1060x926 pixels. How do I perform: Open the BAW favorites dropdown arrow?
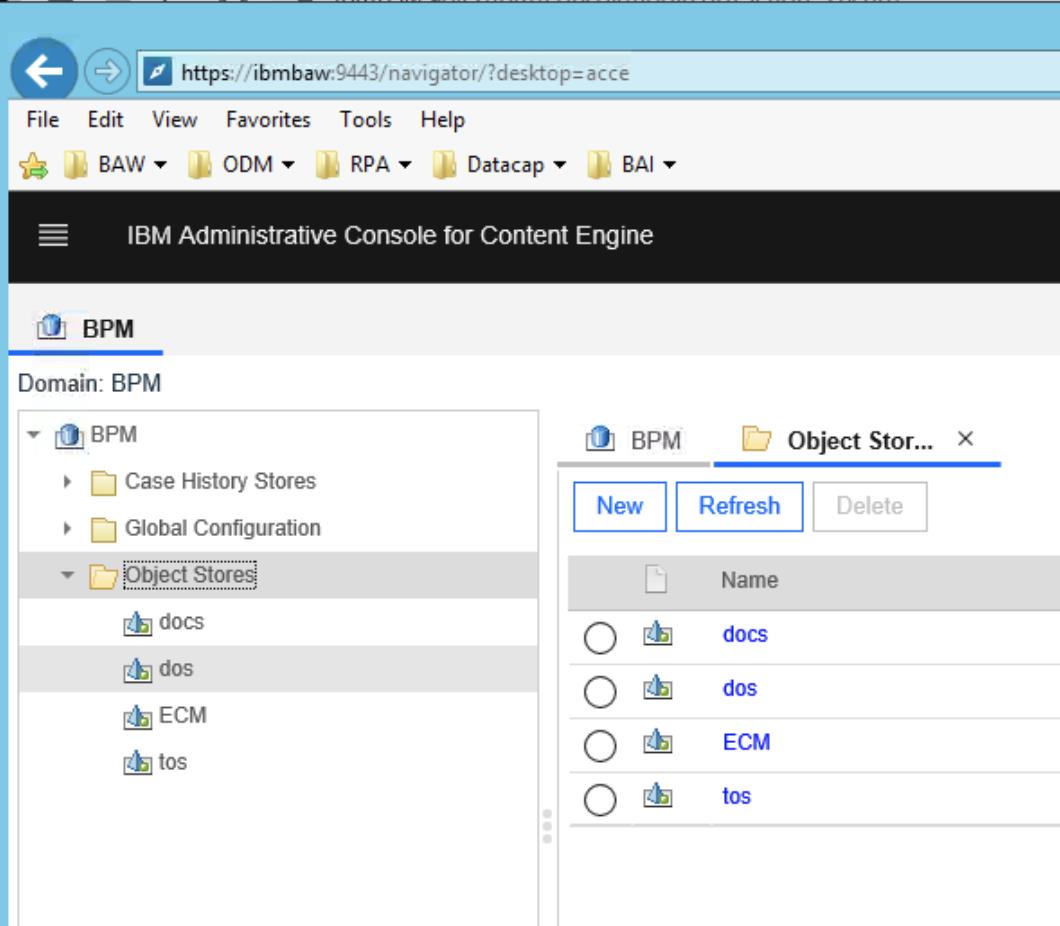click(x=160, y=165)
